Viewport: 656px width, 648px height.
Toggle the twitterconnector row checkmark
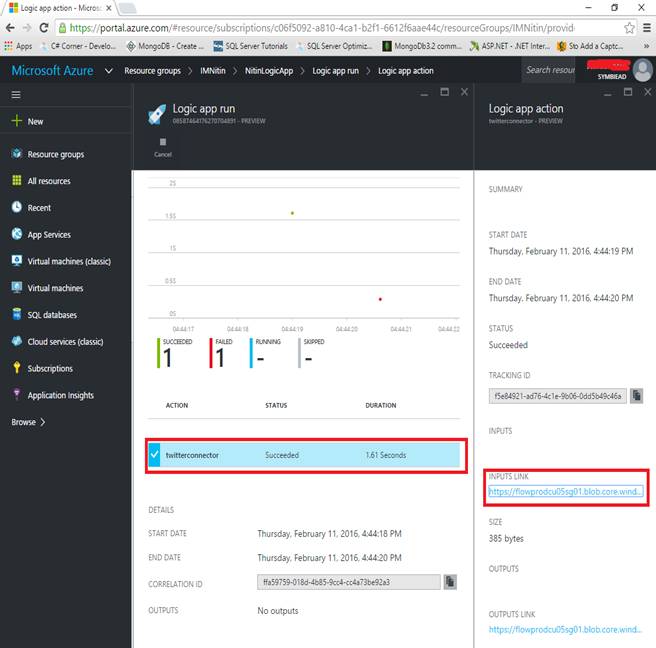(154, 455)
